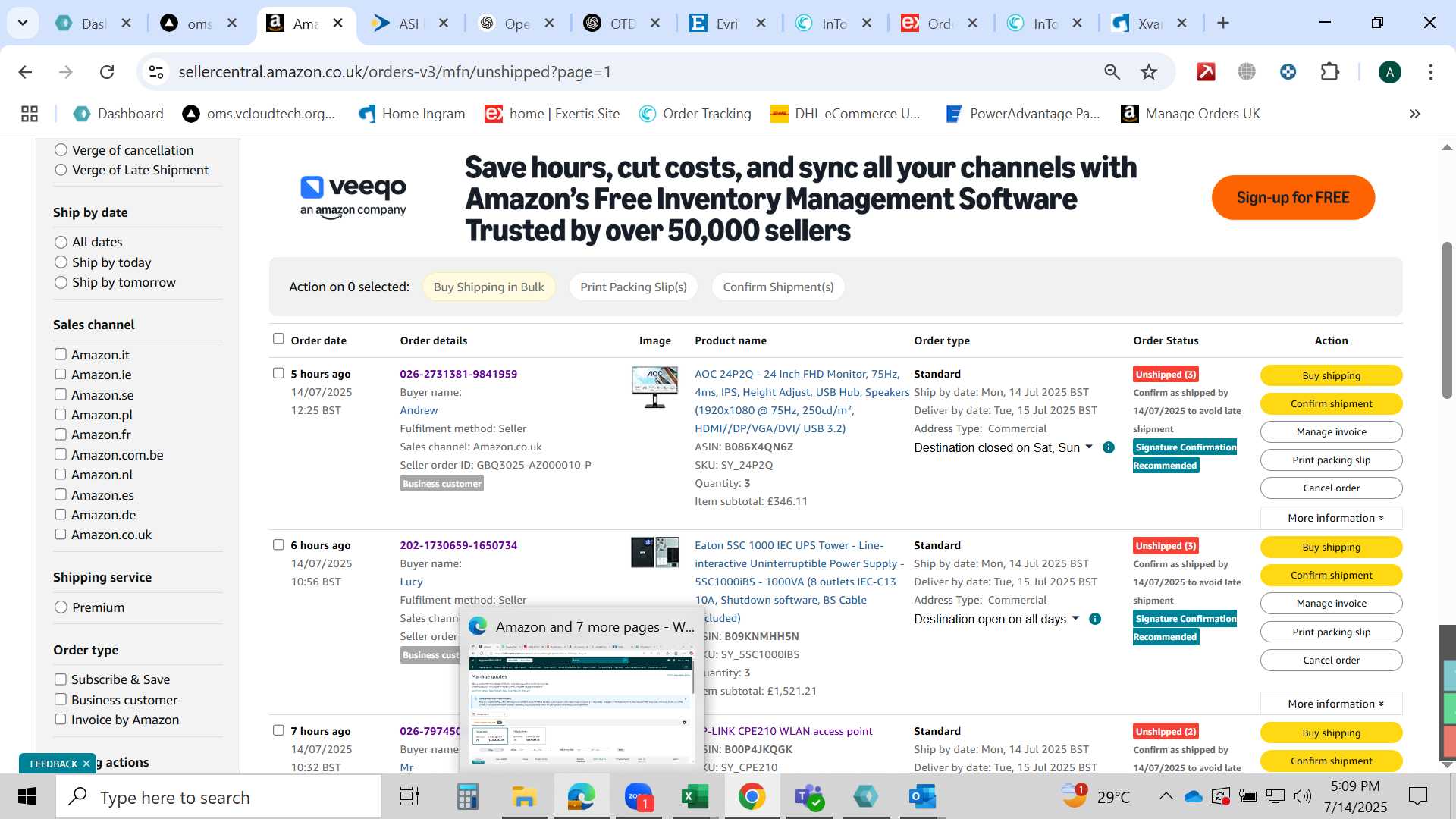This screenshot has height=819, width=1456.
Task: Check the Amazon.it sales channel
Action: [61, 354]
